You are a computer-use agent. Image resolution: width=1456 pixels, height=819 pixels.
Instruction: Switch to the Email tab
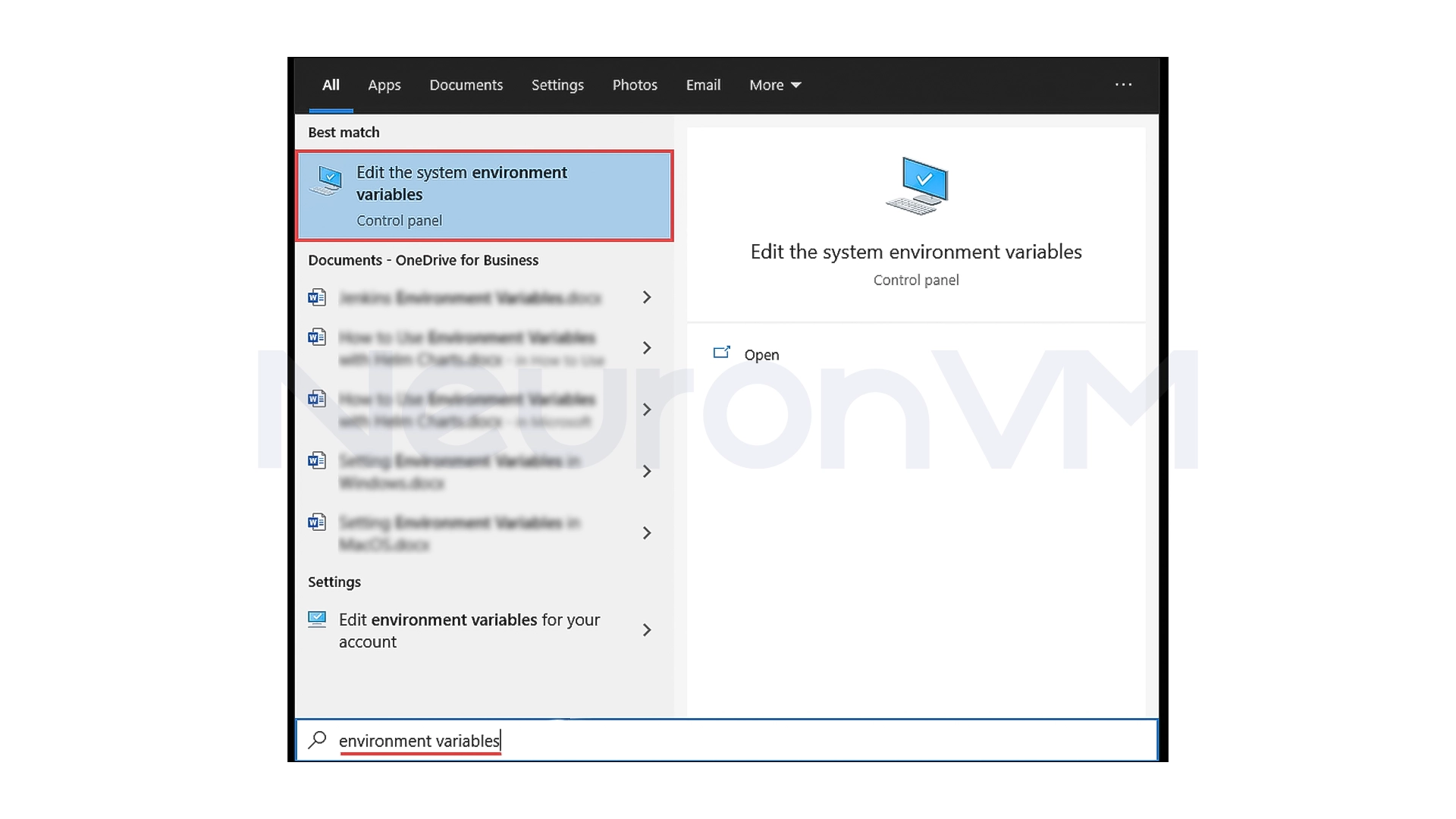pyautogui.click(x=702, y=85)
